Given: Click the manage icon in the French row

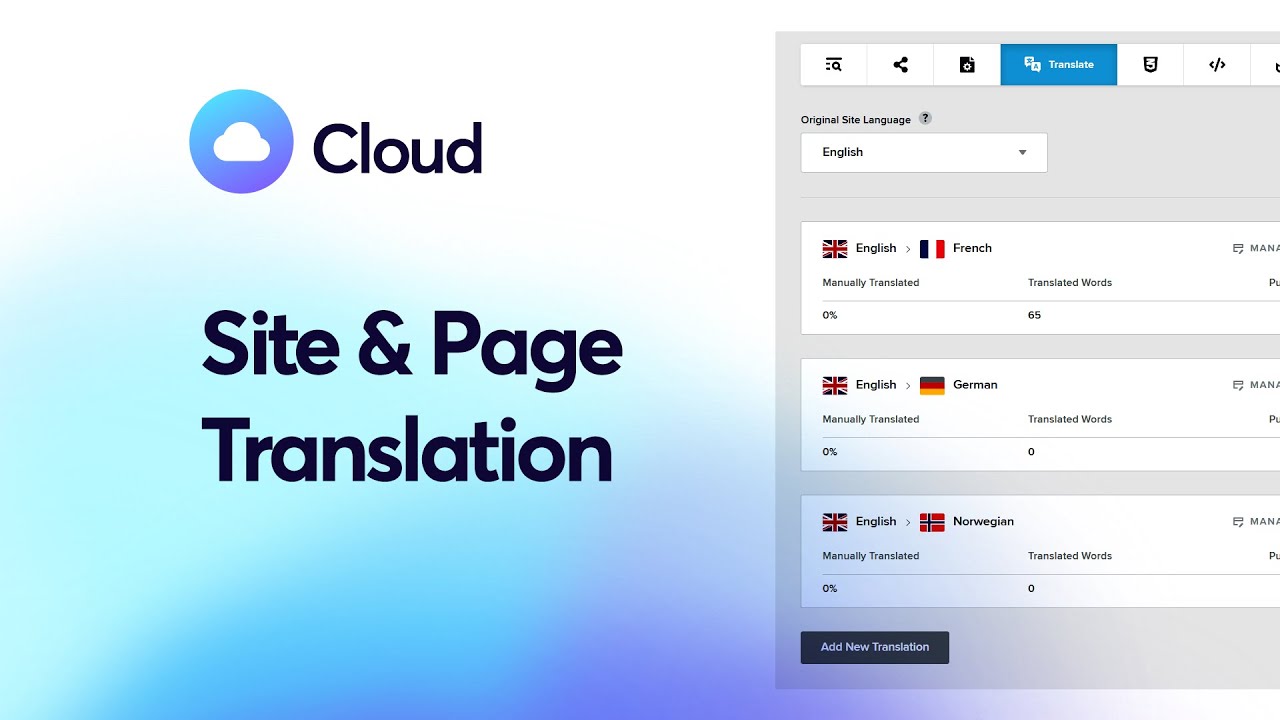Looking at the screenshot, I should (x=1238, y=249).
